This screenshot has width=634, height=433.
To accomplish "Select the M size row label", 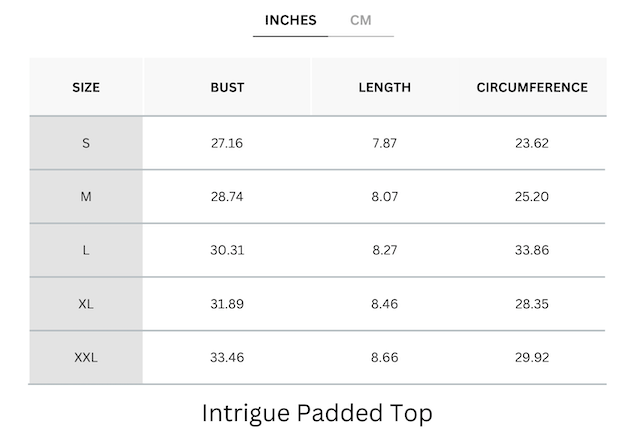I will [86, 196].
